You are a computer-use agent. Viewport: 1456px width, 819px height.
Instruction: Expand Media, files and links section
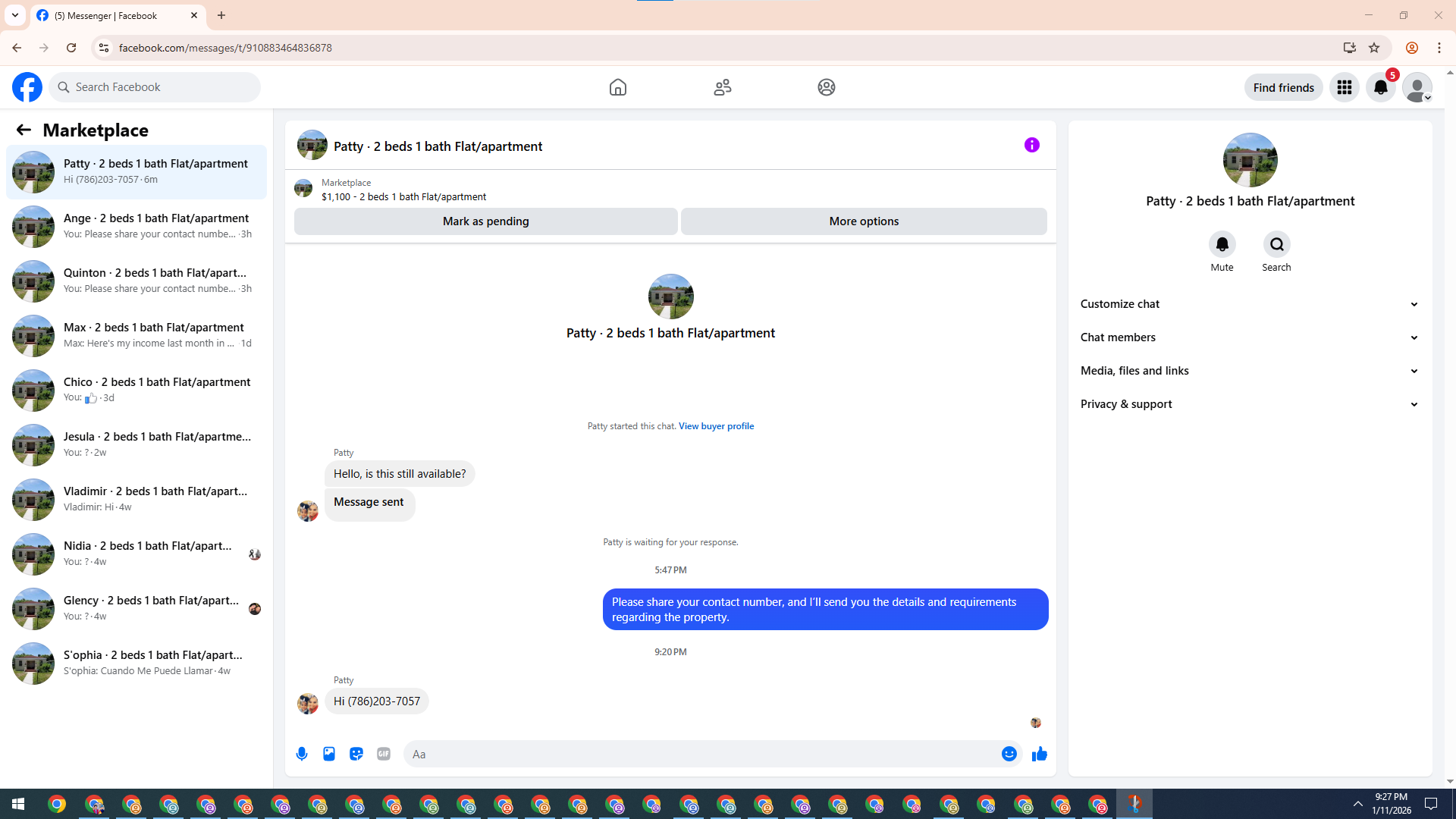[x=1250, y=371]
